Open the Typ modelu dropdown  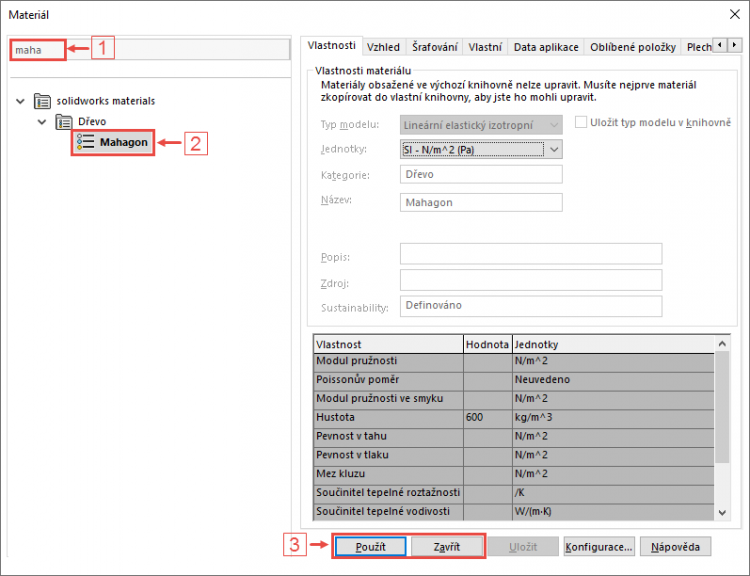(x=481, y=125)
